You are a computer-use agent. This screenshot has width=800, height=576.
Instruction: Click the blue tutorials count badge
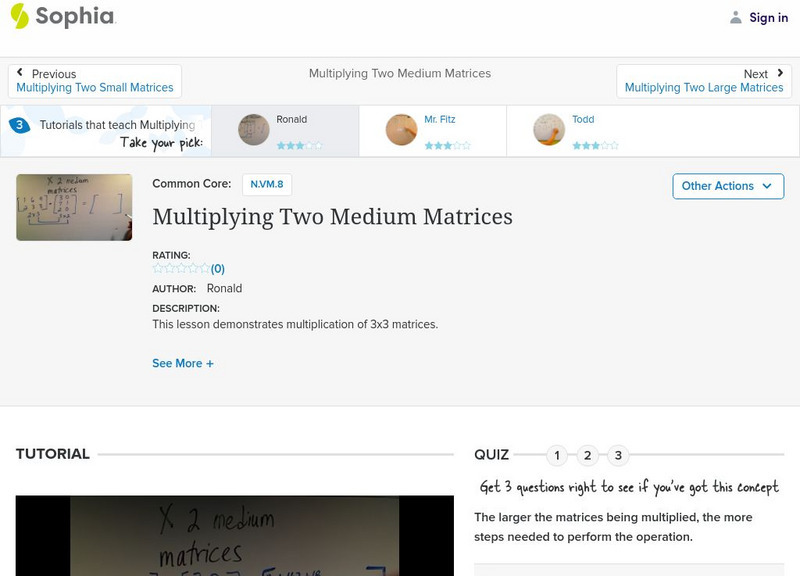pos(17,124)
